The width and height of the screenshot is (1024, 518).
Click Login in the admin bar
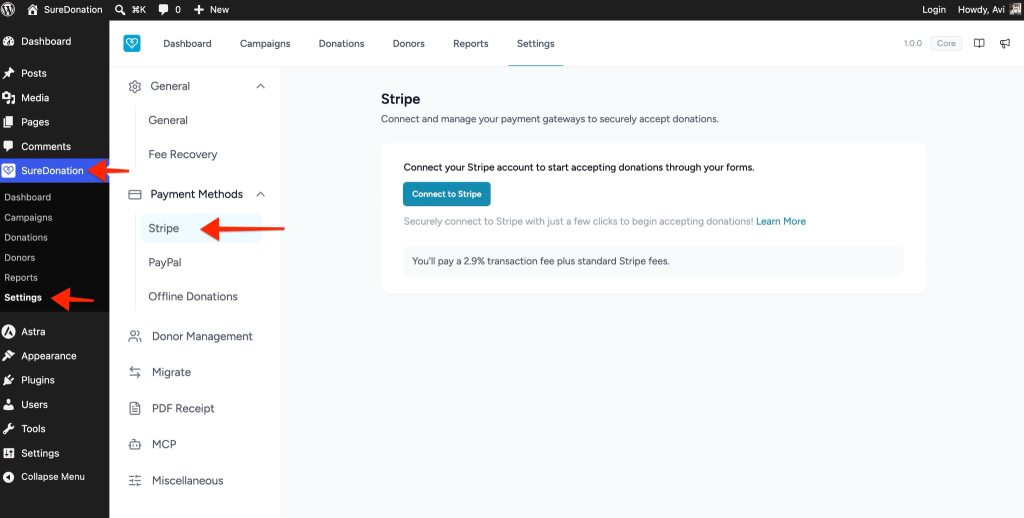click(x=934, y=10)
